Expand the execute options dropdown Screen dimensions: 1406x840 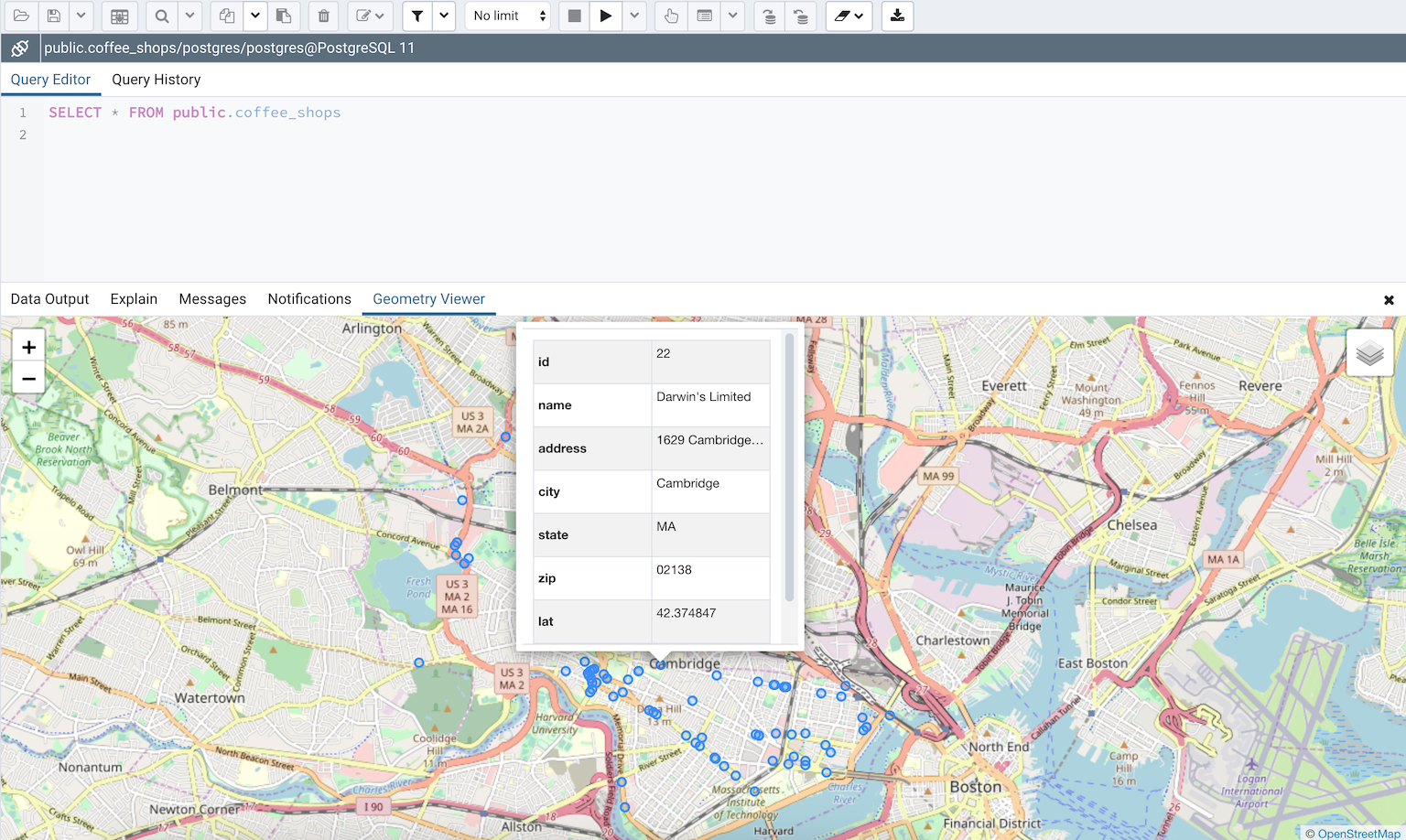pyautogui.click(x=634, y=16)
